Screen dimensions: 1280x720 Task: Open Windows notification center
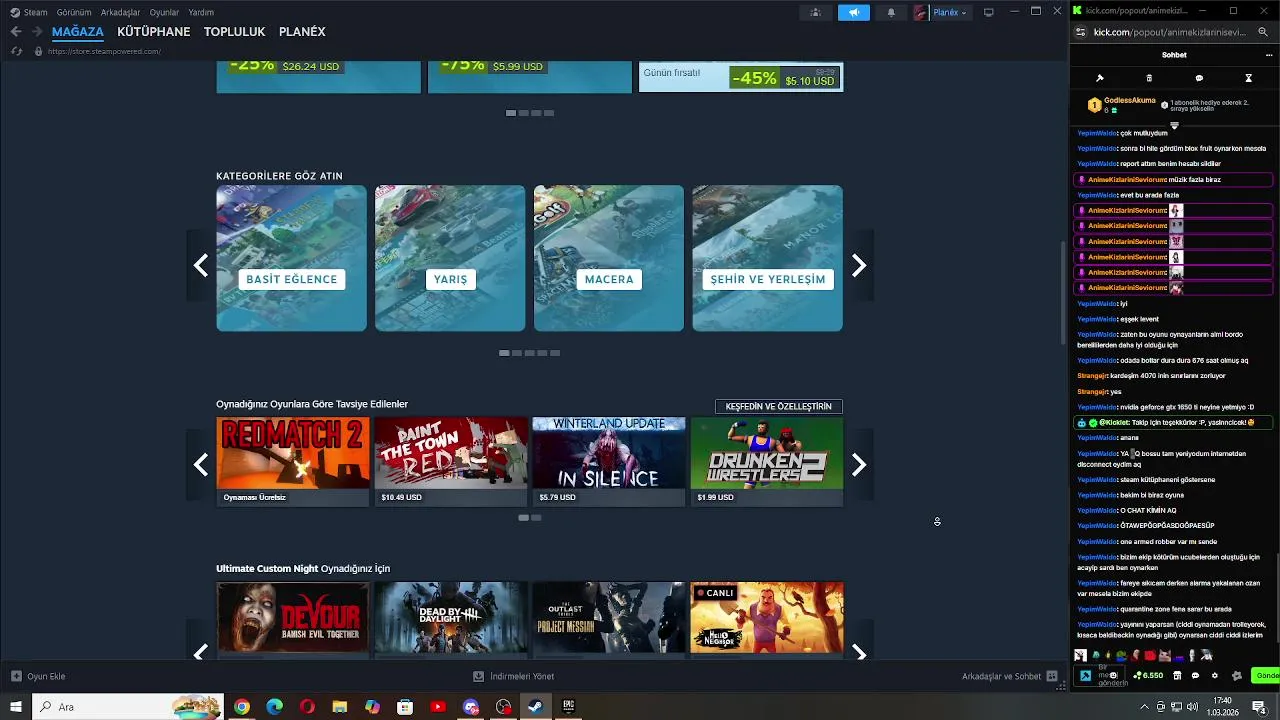(x=1259, y=707)
